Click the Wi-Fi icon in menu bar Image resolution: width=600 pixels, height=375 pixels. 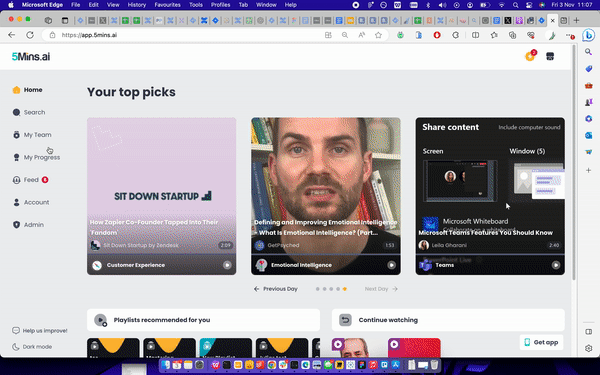[x=501, y=5]
